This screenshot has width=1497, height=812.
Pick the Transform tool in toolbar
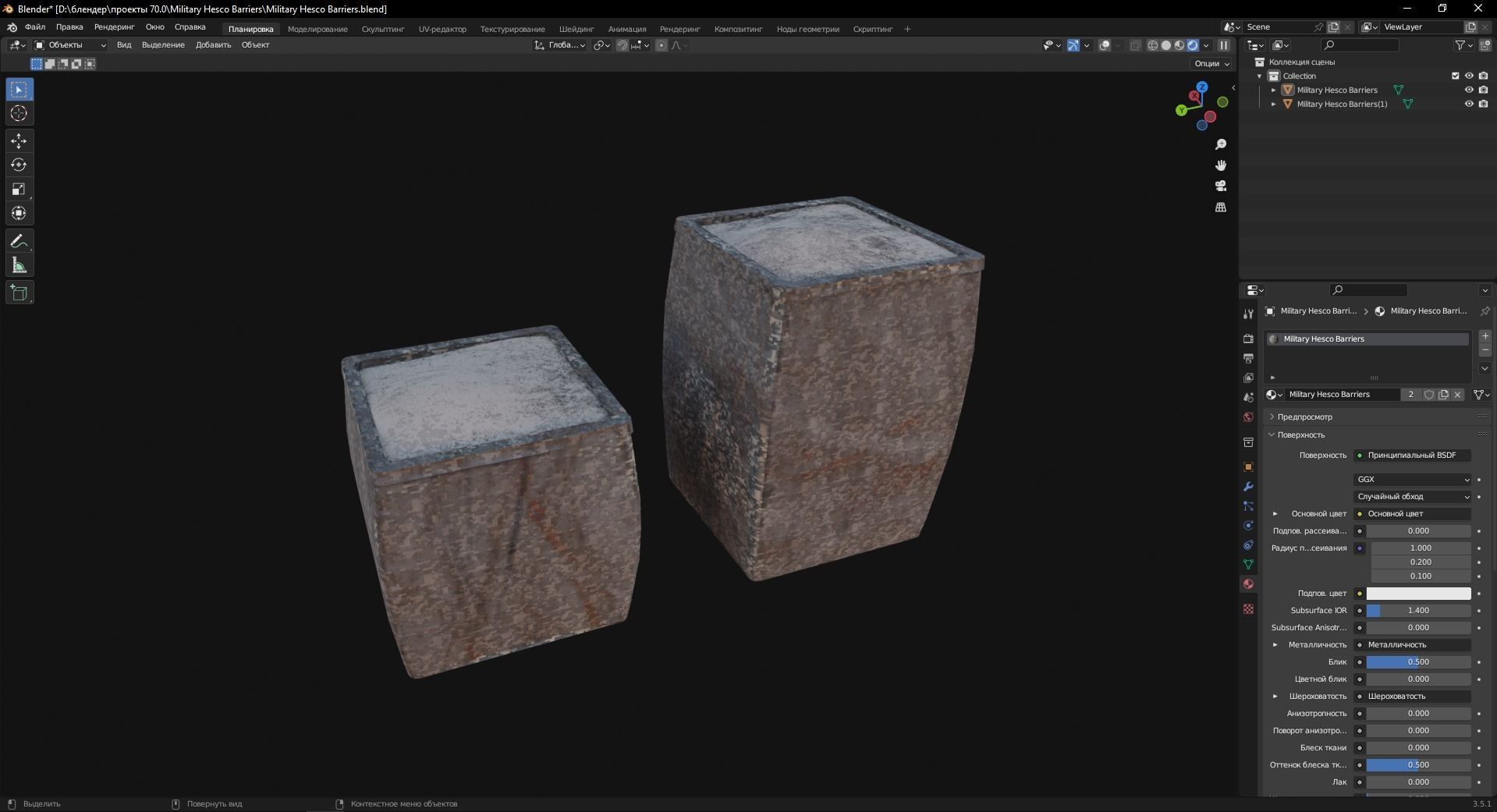(x=19, y=214)
